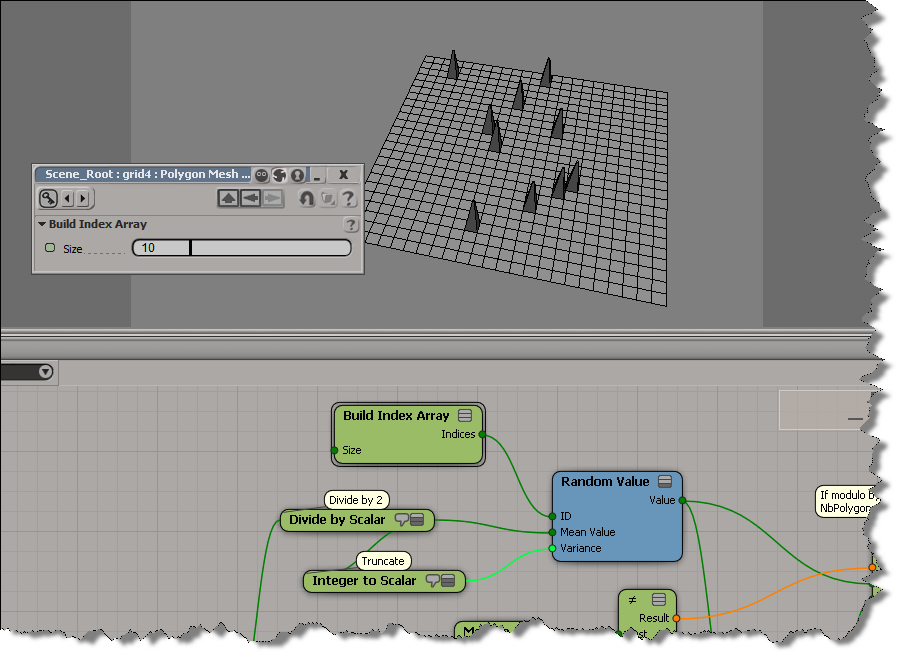Expand the Random Value node
The width and height of the screenshot is (897, 652).
665,482
